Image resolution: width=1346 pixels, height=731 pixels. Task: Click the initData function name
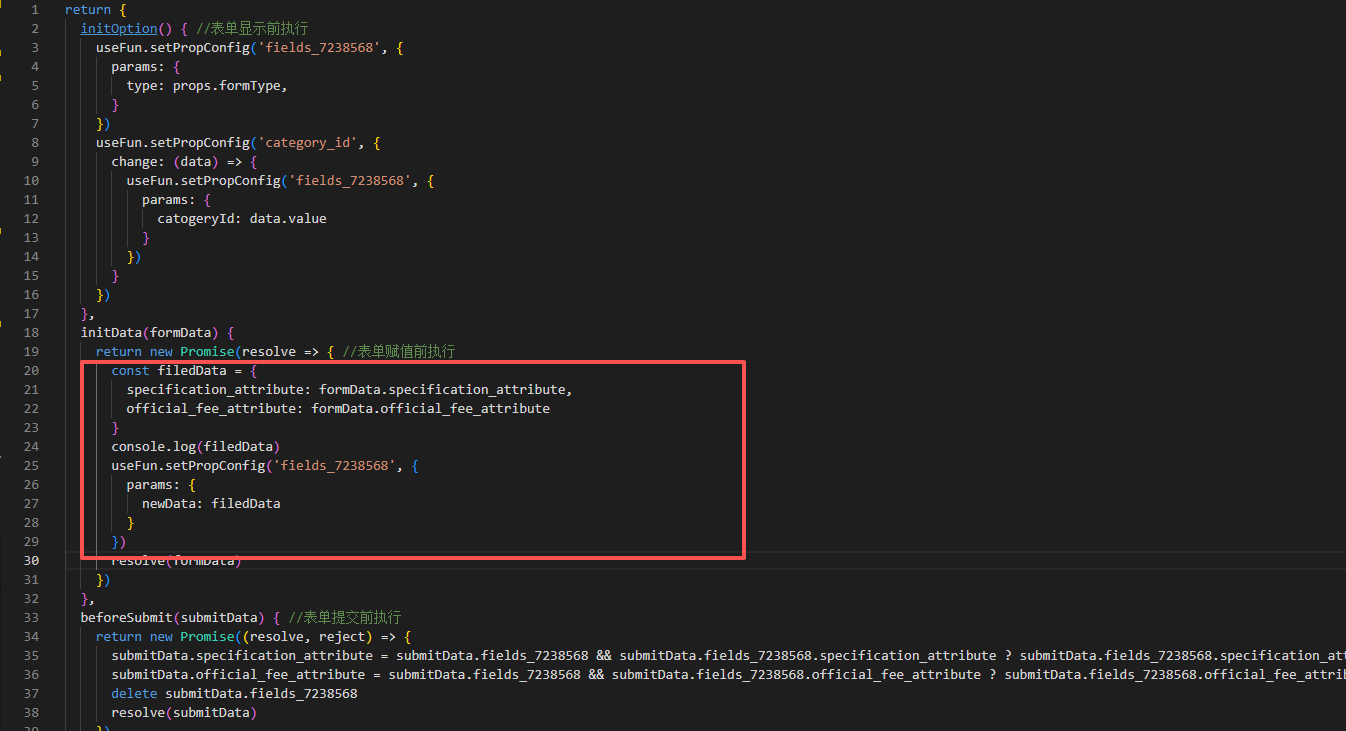point(111,333)
